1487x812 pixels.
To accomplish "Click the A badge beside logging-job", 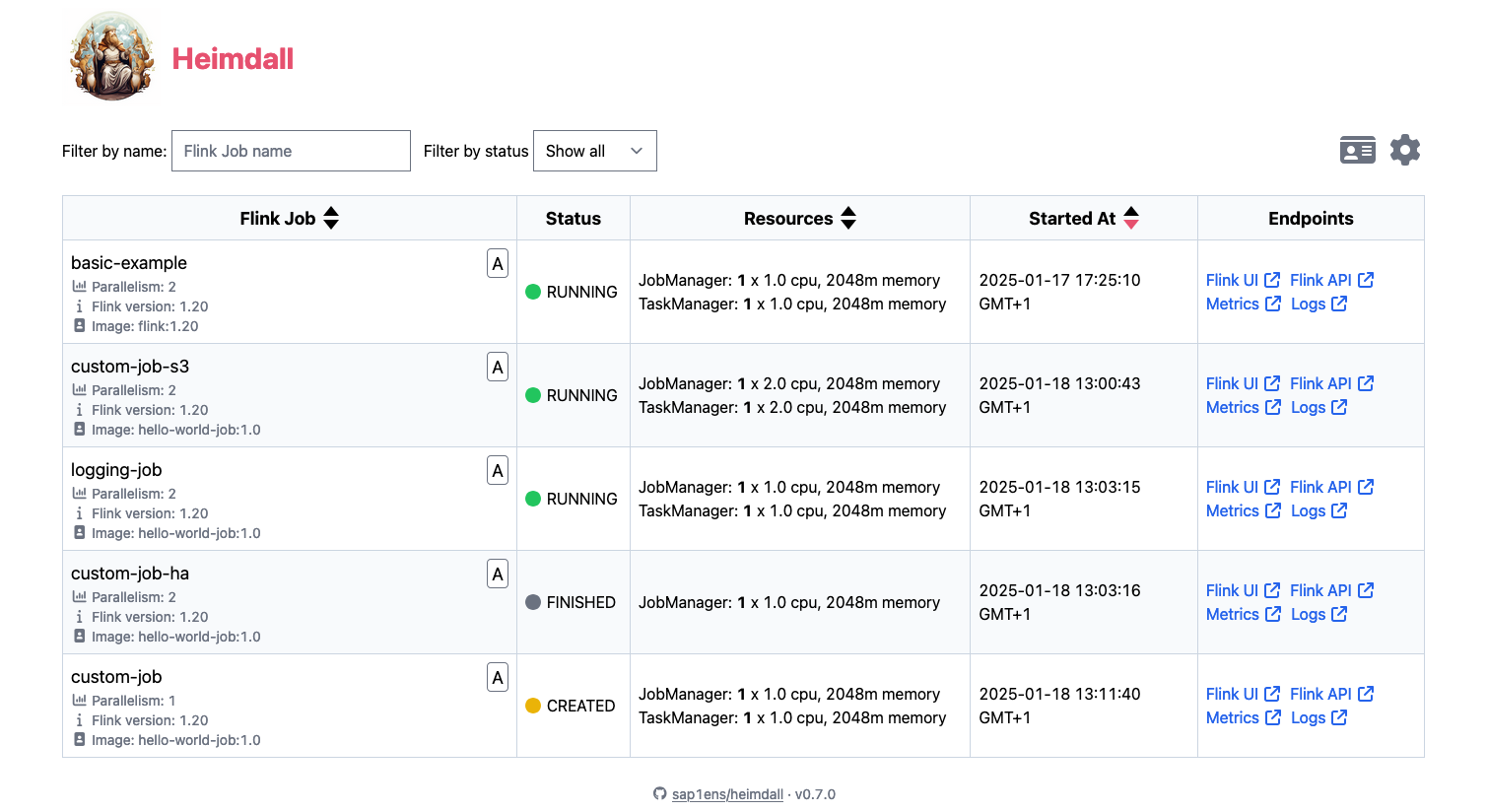I will [498, 470].
